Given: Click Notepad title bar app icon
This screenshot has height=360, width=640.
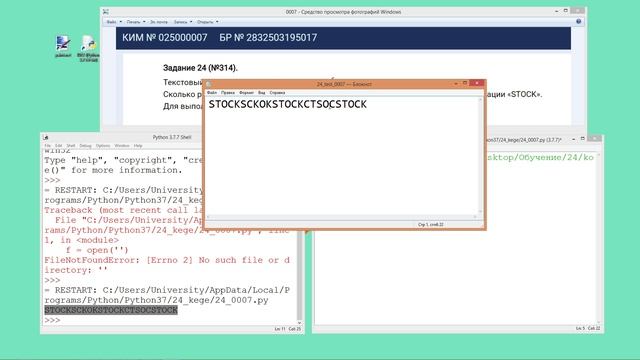Looking at the screenshot, I should tap(209, 84).
